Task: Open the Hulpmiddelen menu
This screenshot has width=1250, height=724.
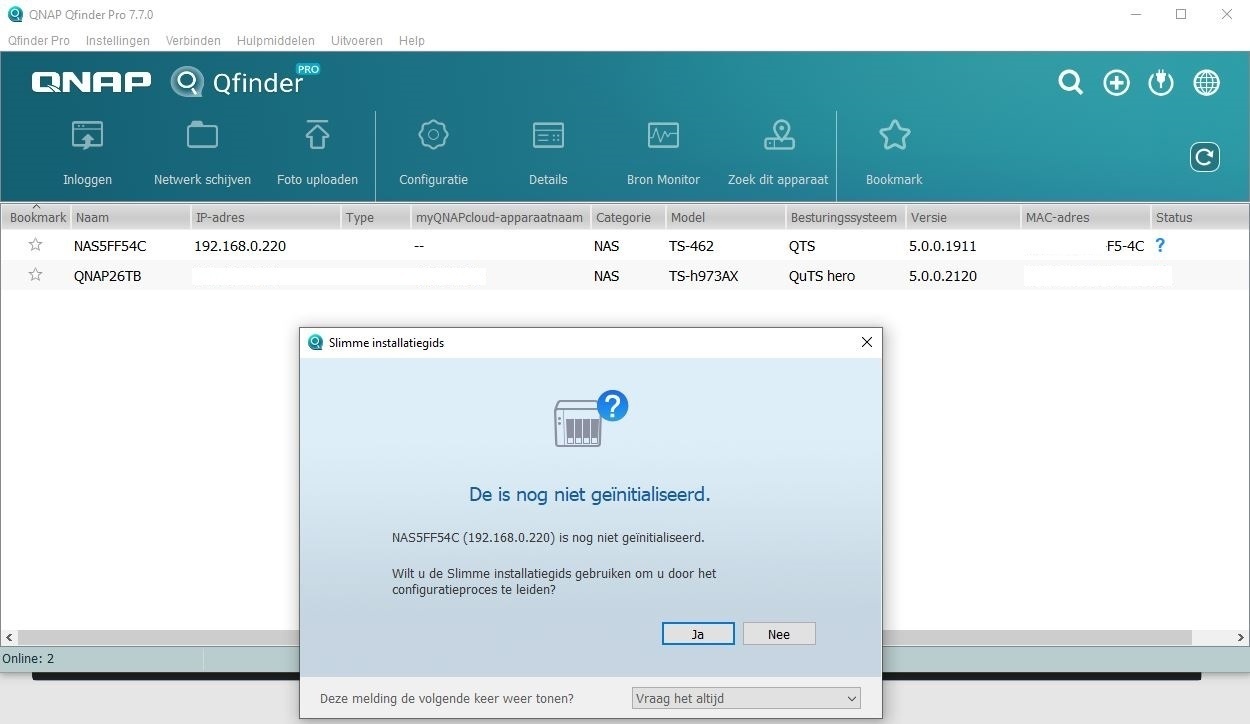Action: point(276,41)
